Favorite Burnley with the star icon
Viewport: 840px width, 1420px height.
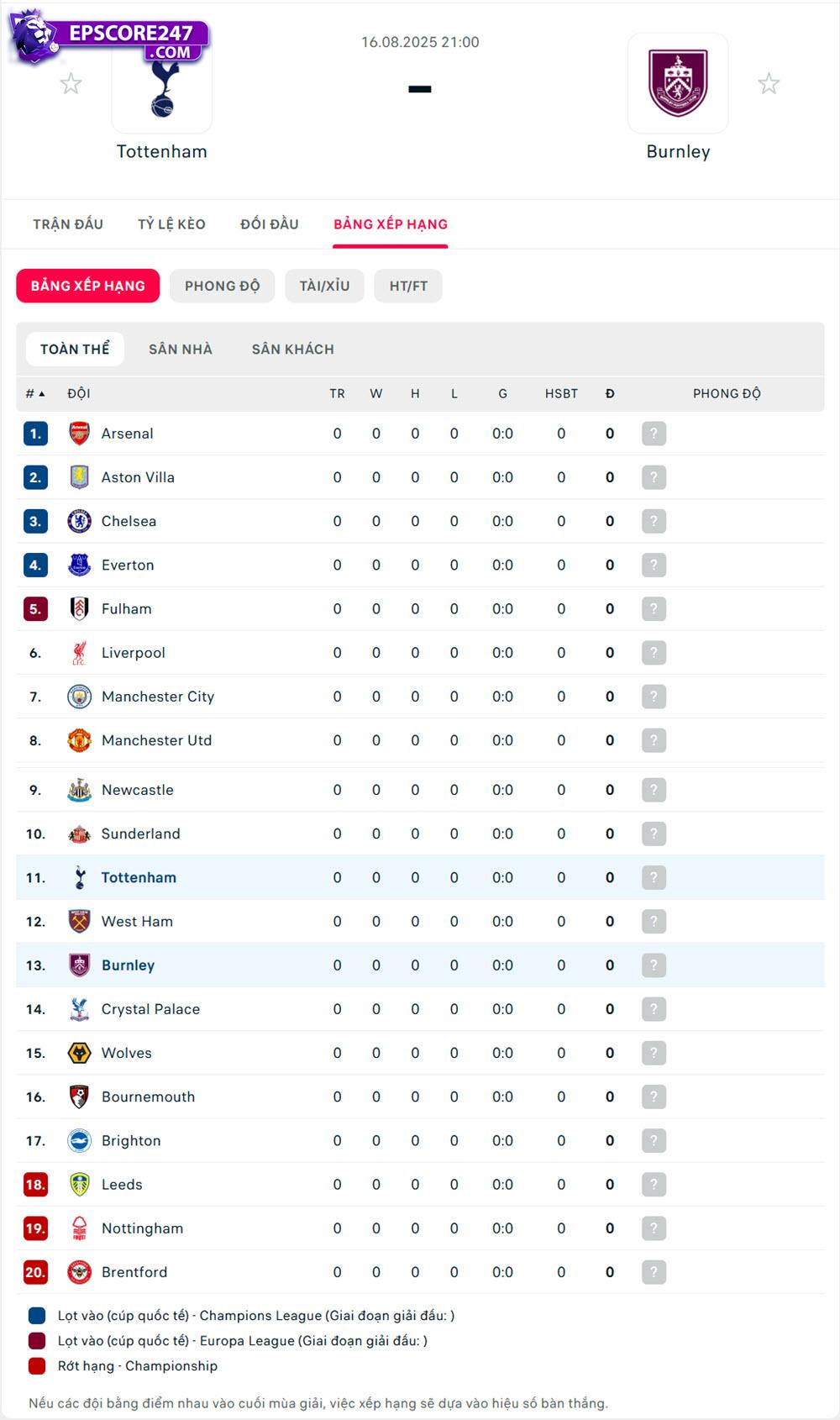[x=769, y=83]
